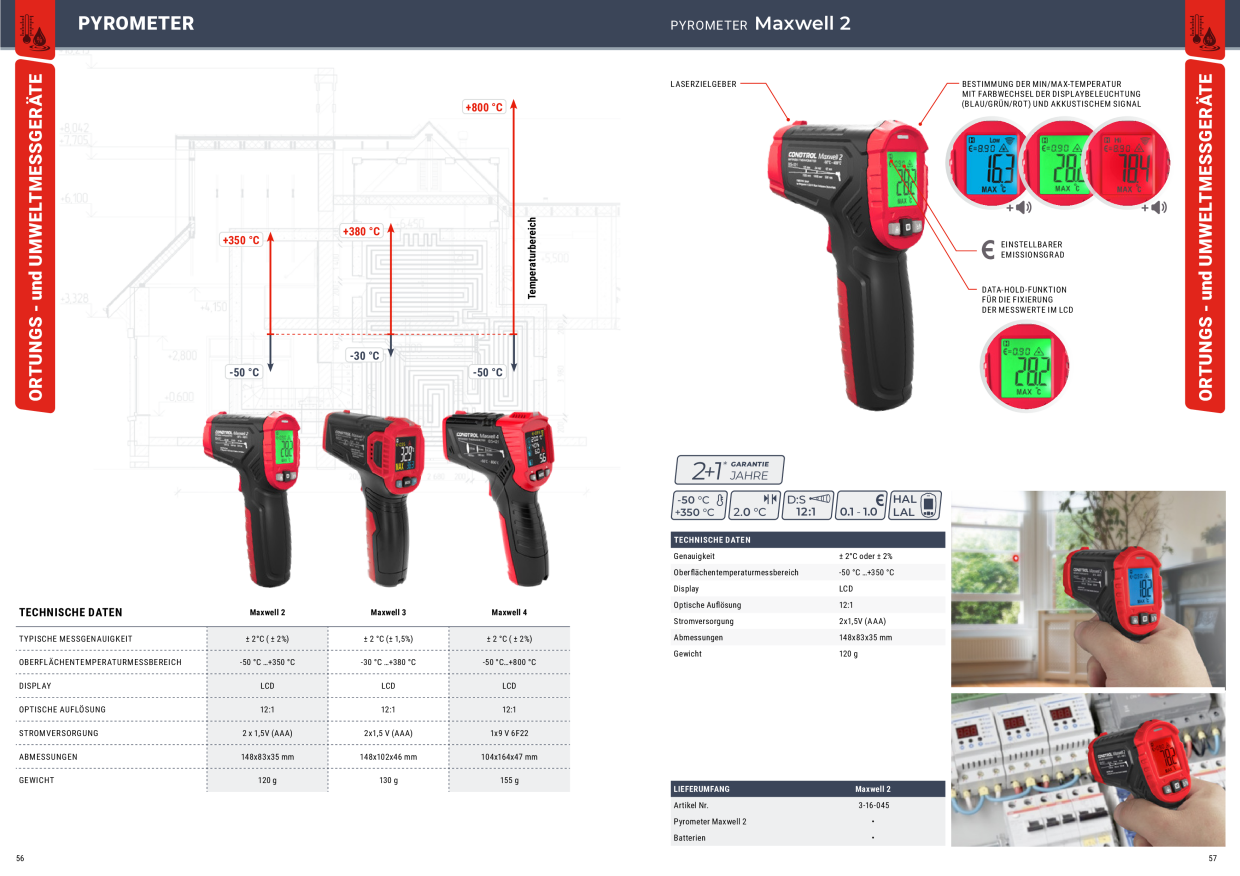Click the TYPISCHE MESSGENAUIGKEIT row label
Screen dimensions: 1240x876
click(76, 638)
